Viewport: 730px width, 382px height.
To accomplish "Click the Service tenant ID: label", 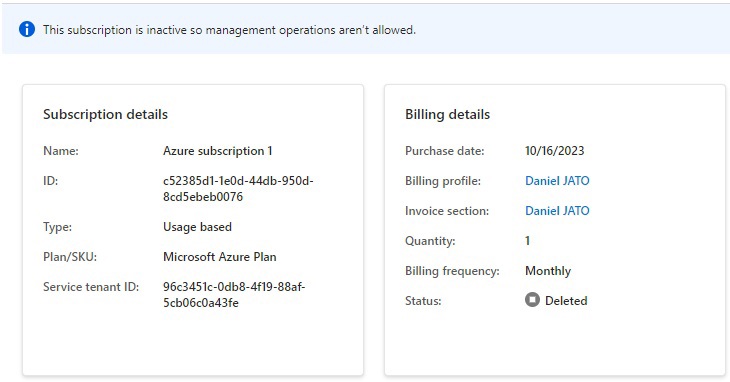I will (91, 287).
